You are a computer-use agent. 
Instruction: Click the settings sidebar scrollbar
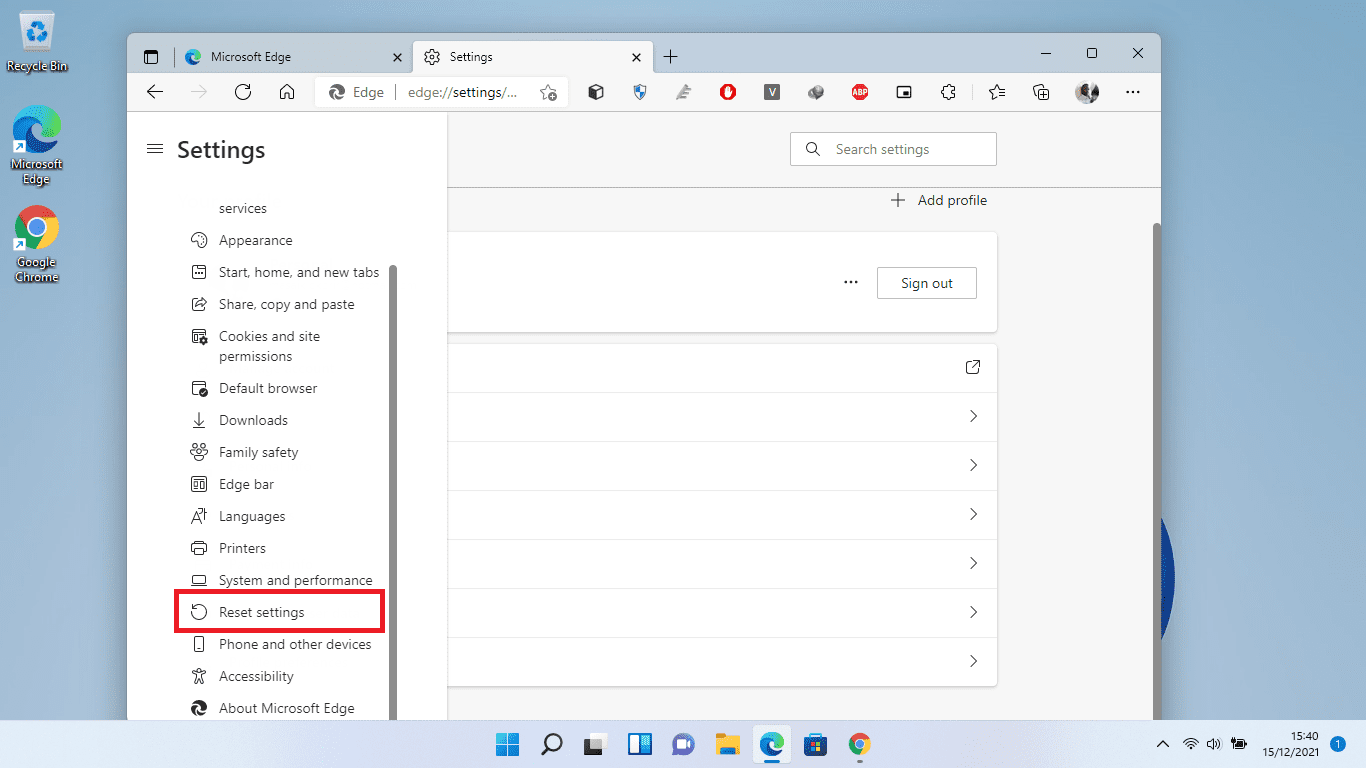point(393,492)
